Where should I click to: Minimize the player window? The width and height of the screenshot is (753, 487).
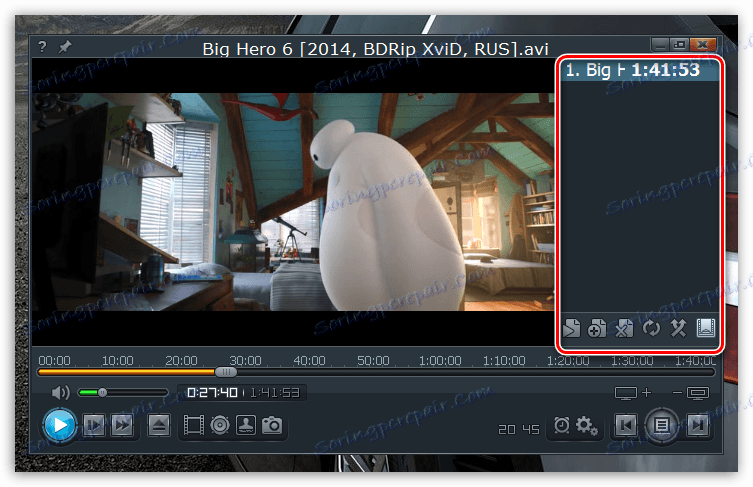coord(660,45)
